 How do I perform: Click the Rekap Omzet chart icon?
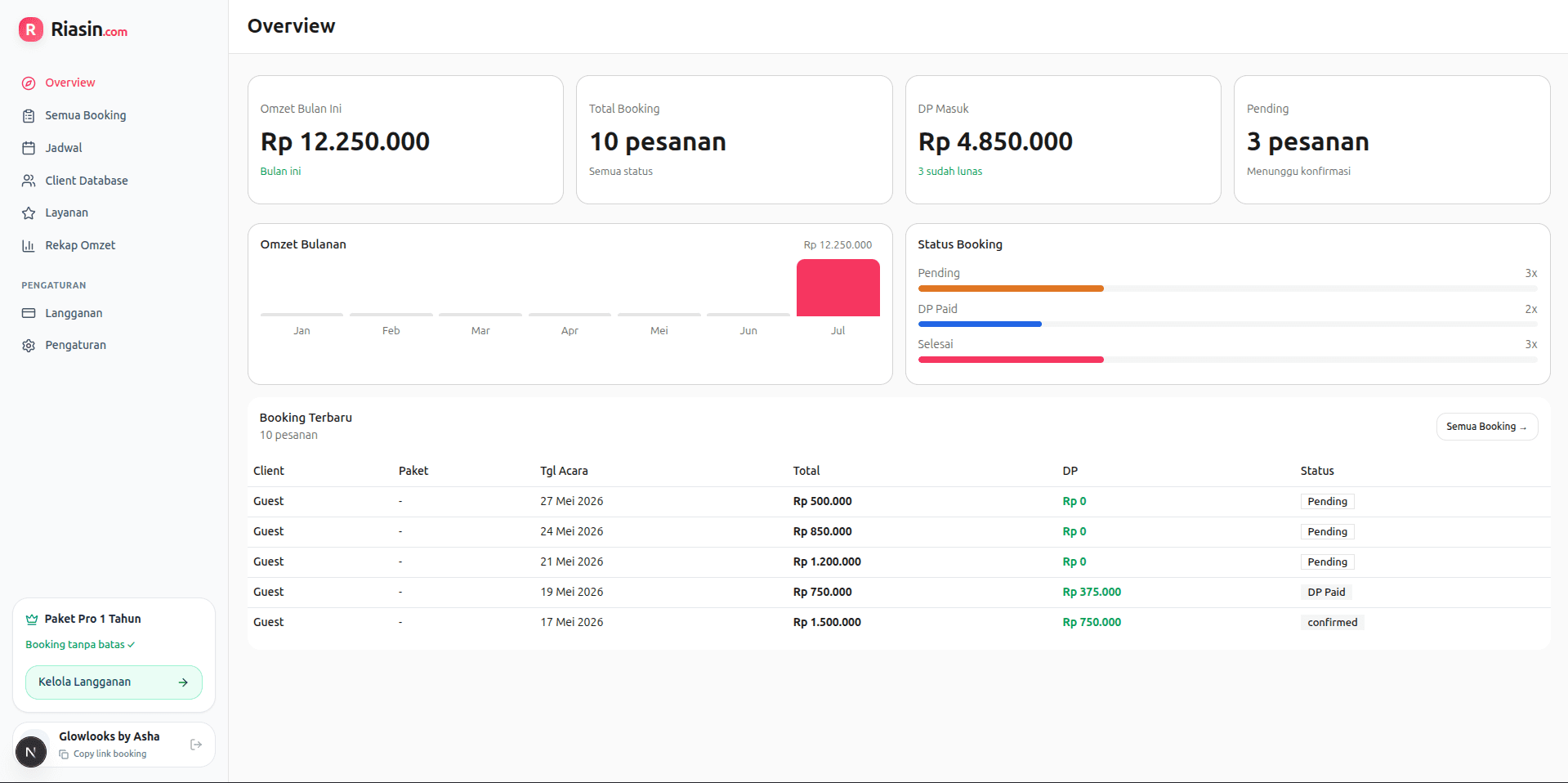[x=29, y=245]
